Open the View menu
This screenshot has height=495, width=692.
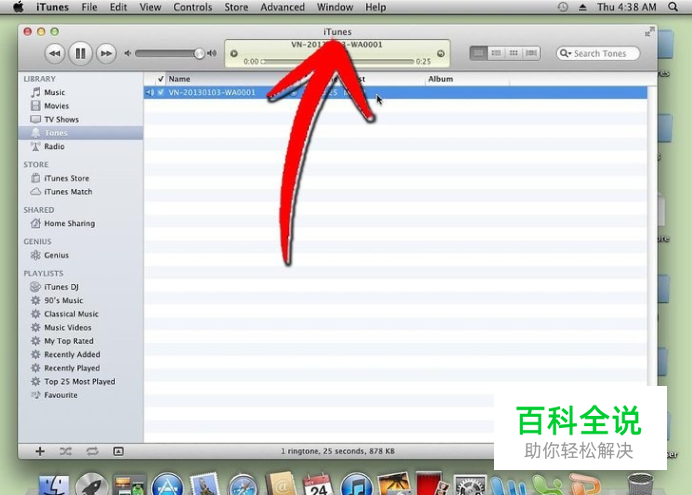click(150, 7)
